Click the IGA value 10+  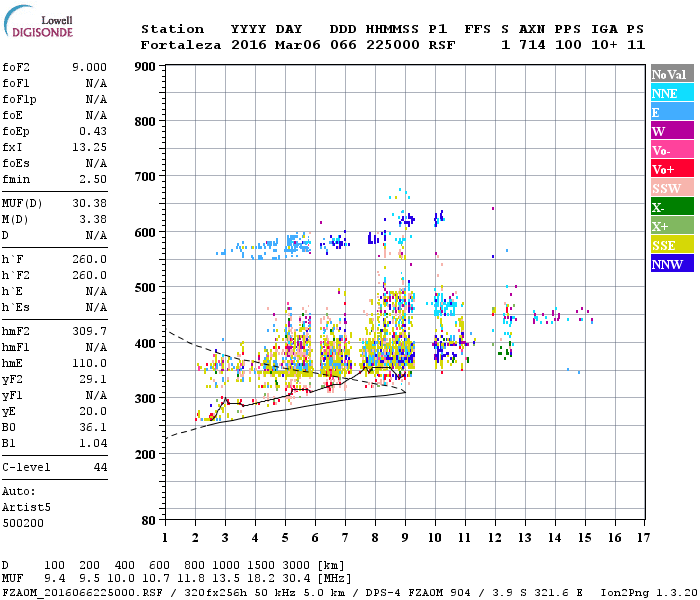click(604, 45)
